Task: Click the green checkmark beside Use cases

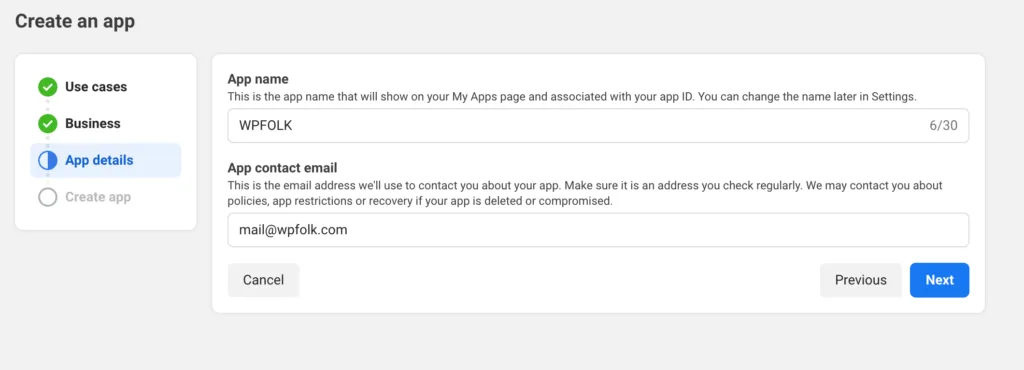Action: click(x=48, y=87)
